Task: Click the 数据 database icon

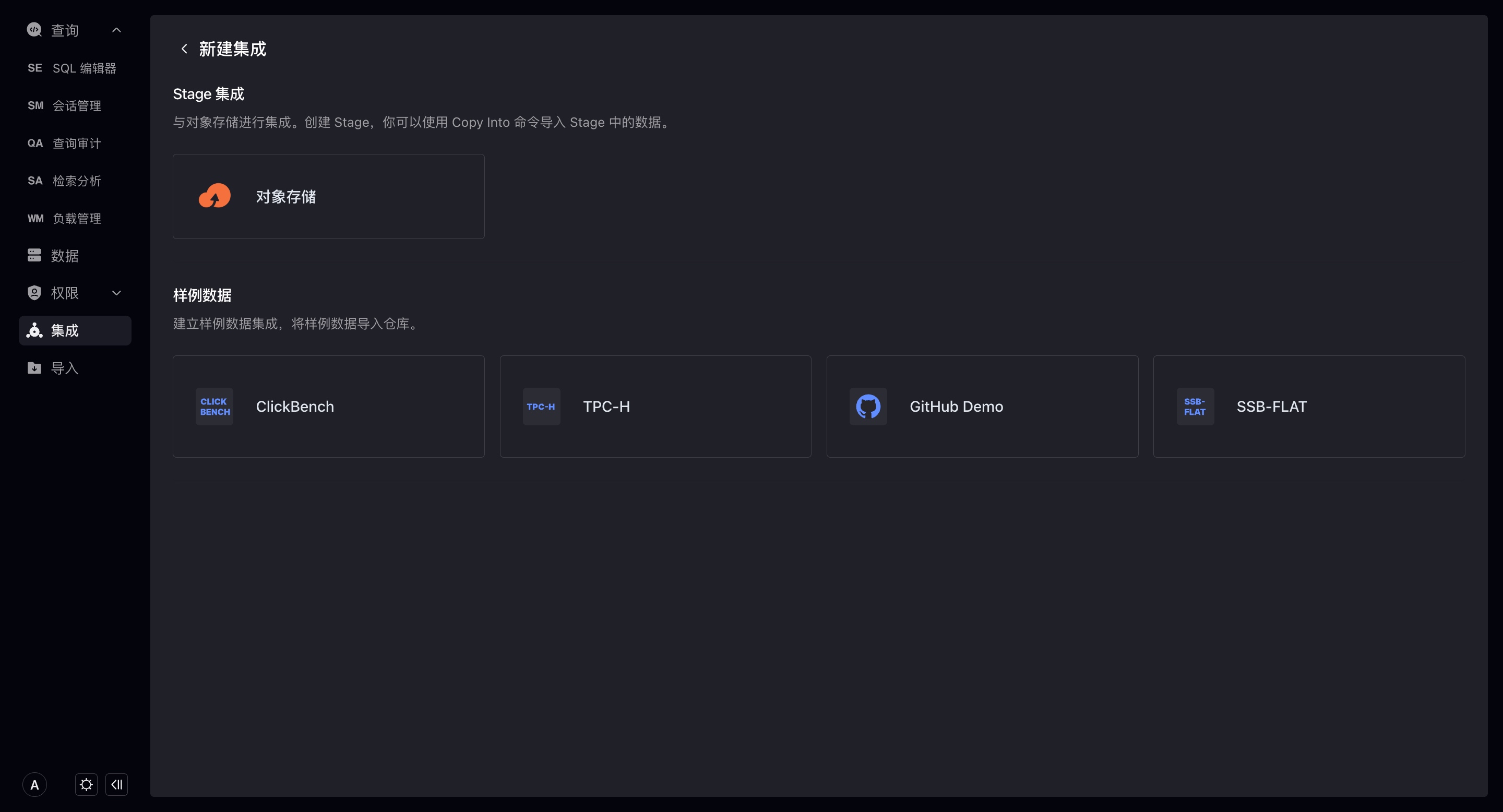Action: click(34, 256)
